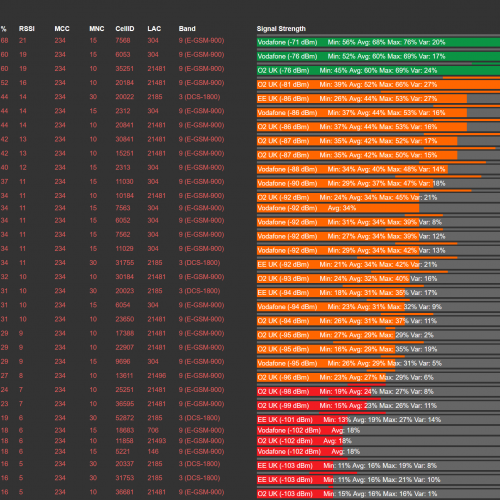The width and height of the screenshot is (500, 500).
Task: Click the Band cell in CellID 20337 row
Action: tap(199, 464)
